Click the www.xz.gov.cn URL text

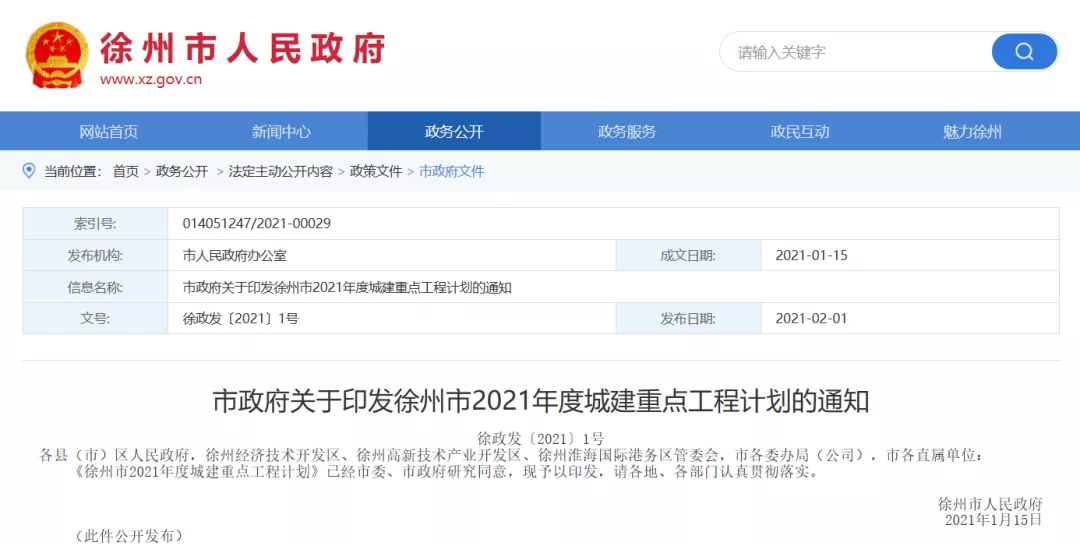point(151,79)
